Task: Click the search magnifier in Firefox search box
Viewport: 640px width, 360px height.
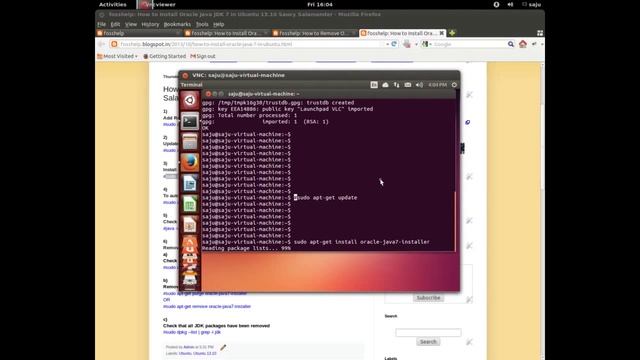Action: tap(511, 44)
